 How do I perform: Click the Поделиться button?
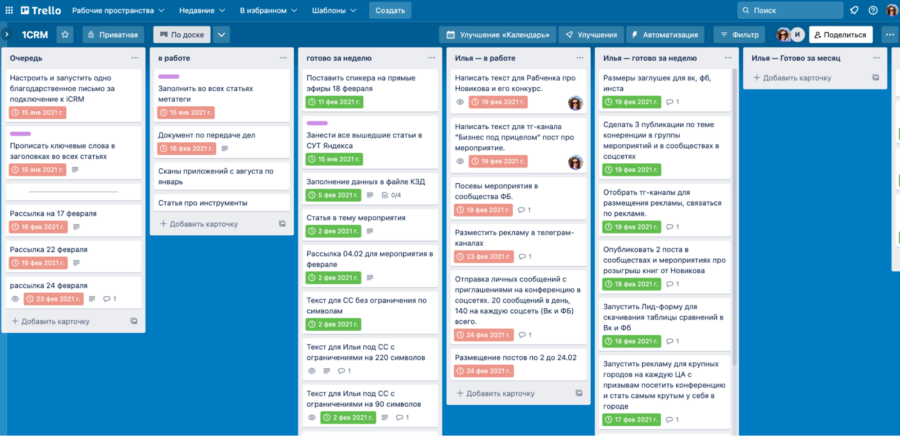tap(840, 34)
